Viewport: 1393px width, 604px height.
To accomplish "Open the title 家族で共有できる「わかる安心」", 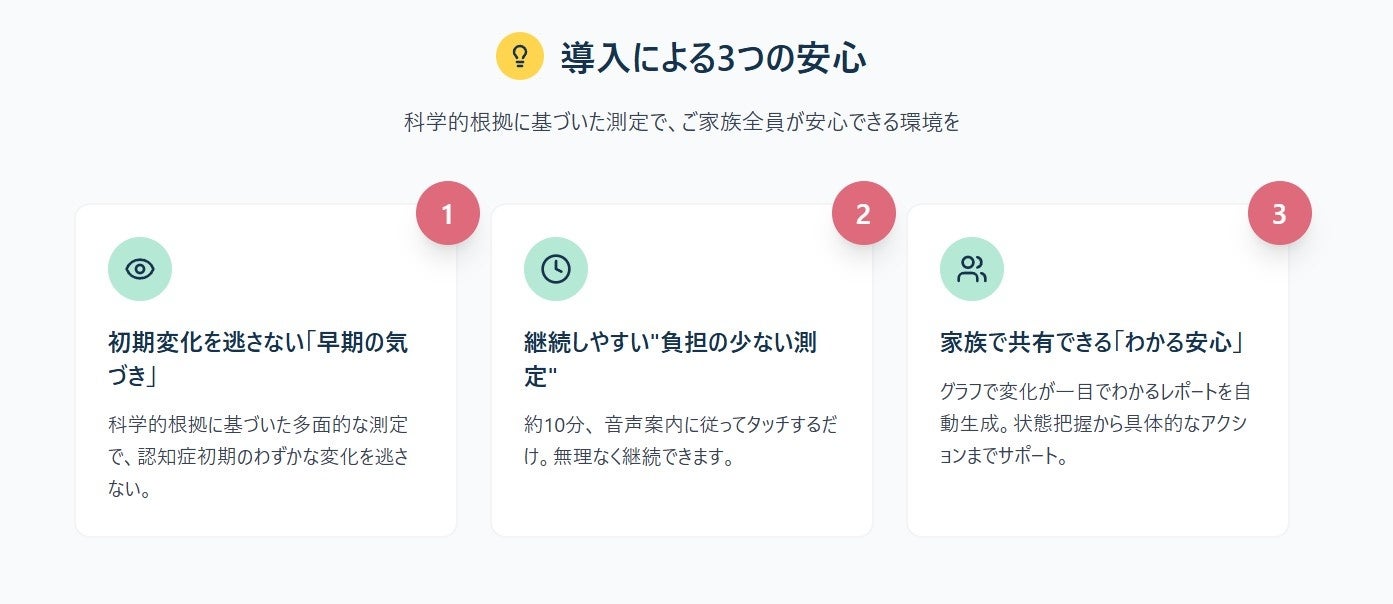I will [1092, 343].
